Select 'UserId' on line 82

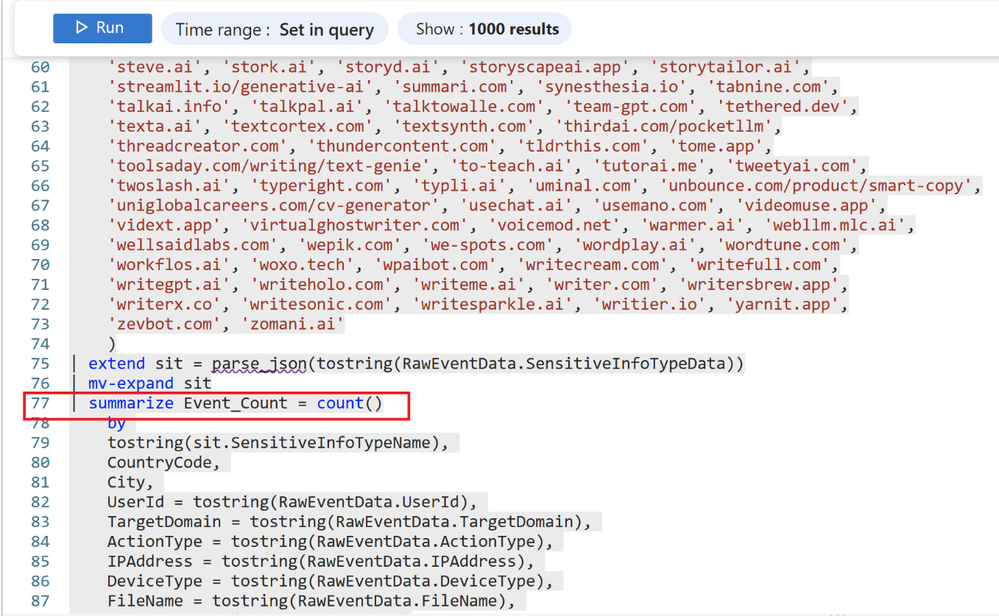click(x=136, y=502)
